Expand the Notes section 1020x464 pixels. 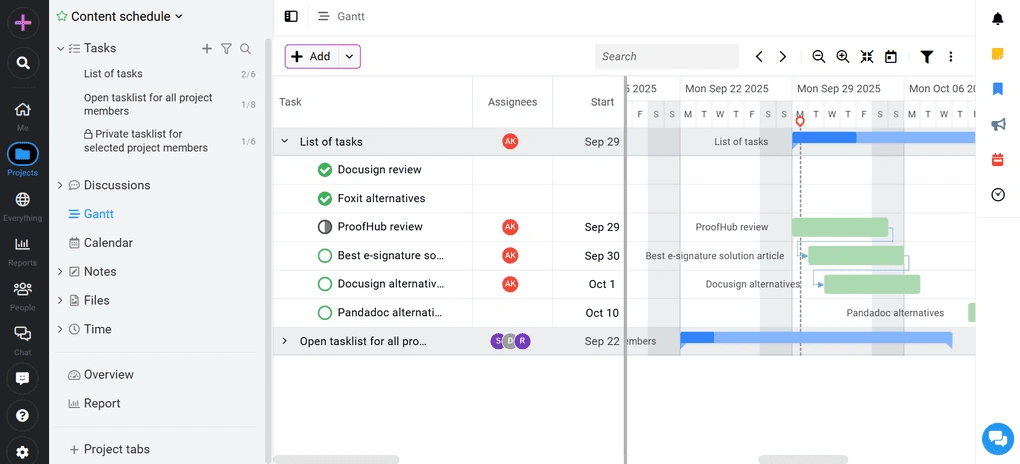pyautogui.click(x=60, y=271)
